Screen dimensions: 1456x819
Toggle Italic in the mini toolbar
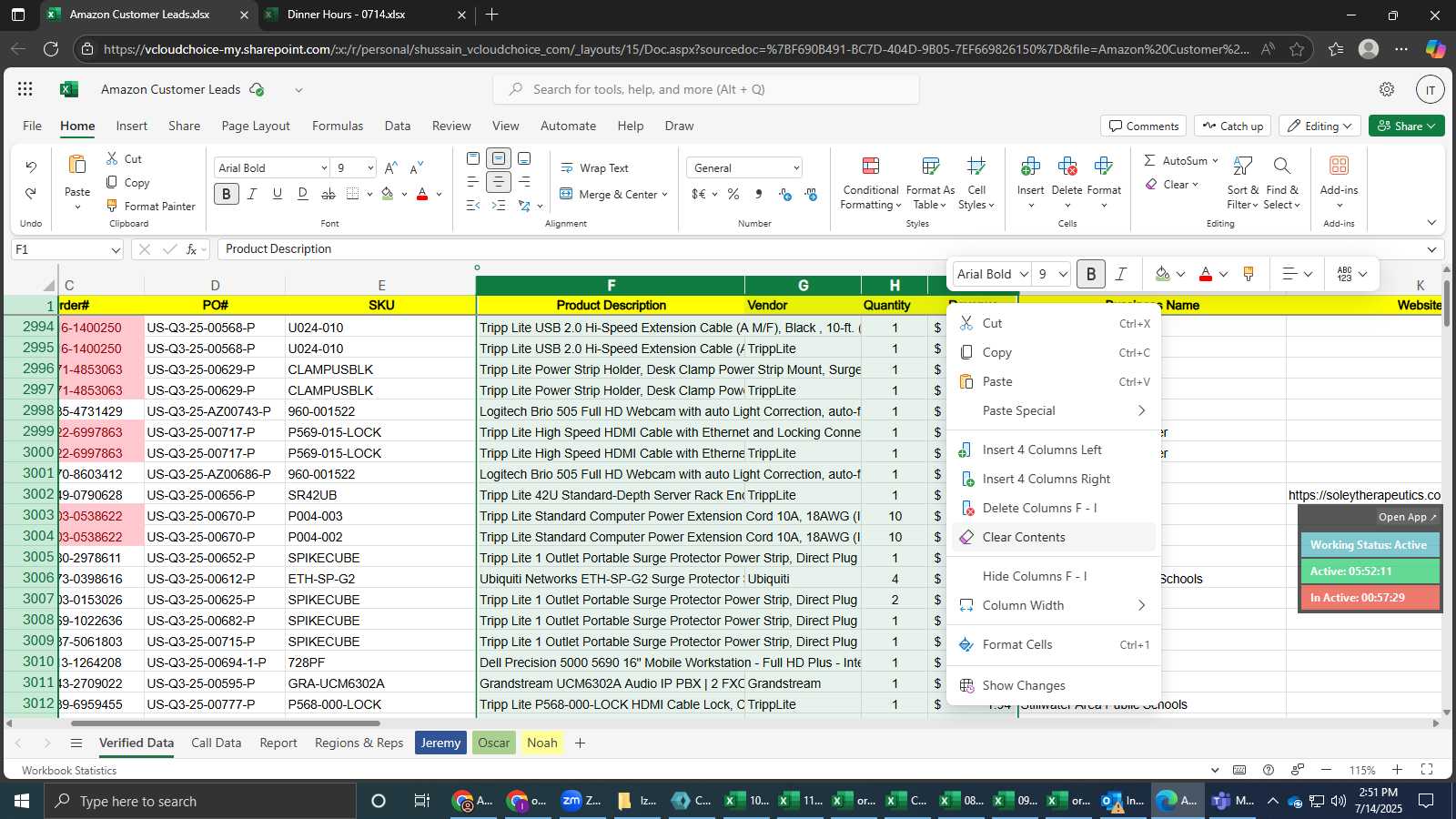(x=1121, y=274)
